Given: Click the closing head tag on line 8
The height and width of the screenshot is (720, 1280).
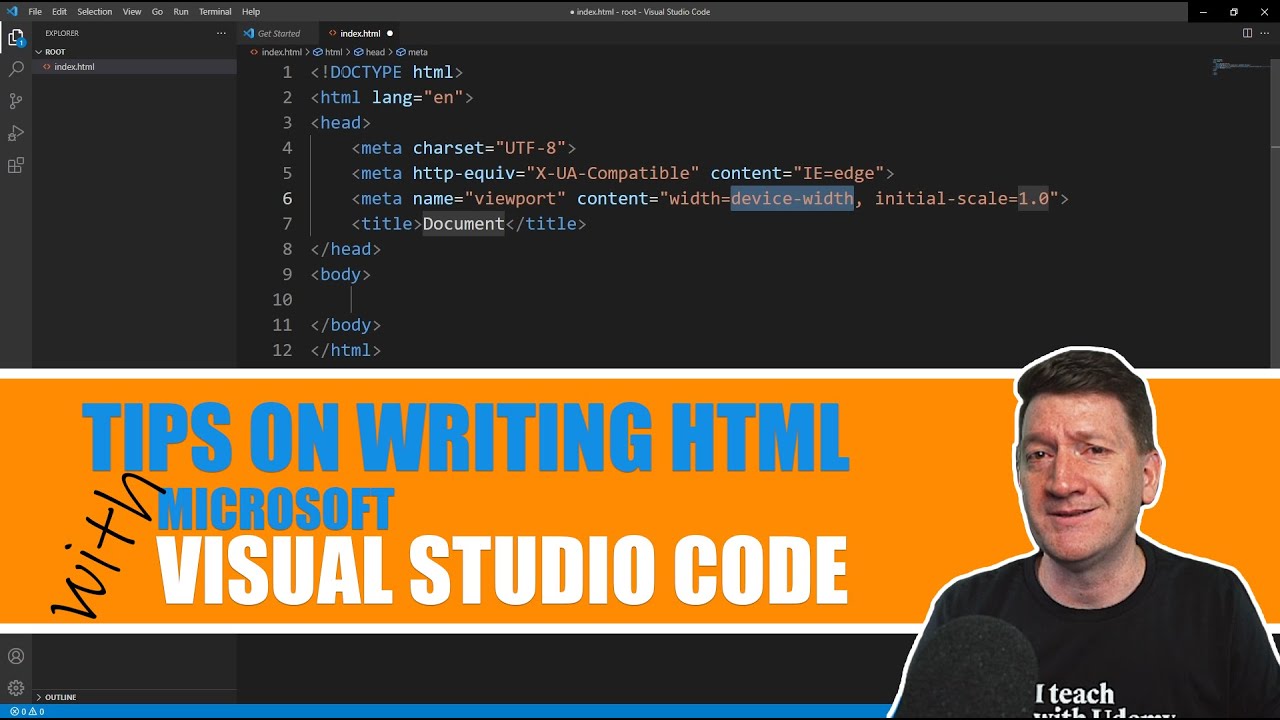Looking at the screenshot, I should (345, 249).
